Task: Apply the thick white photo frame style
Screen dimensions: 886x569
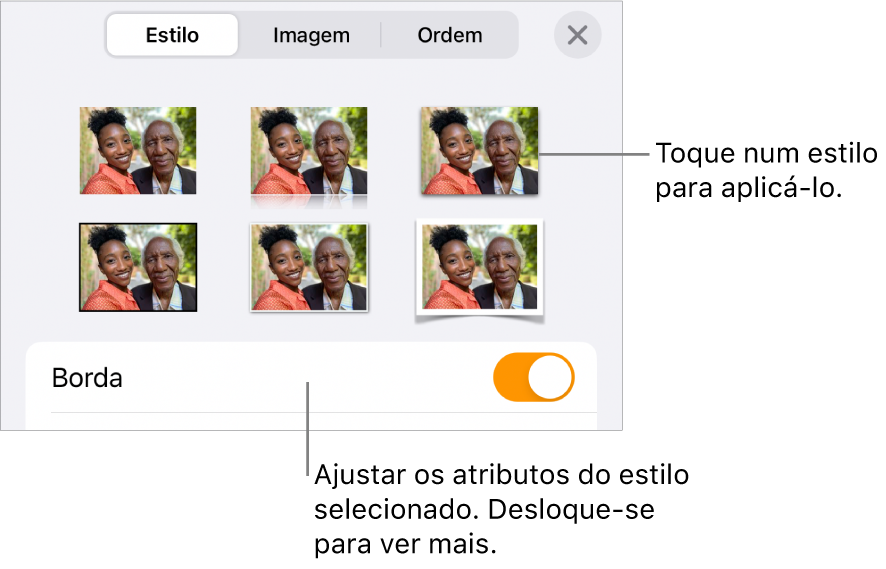Action: (x=480, y=271)
